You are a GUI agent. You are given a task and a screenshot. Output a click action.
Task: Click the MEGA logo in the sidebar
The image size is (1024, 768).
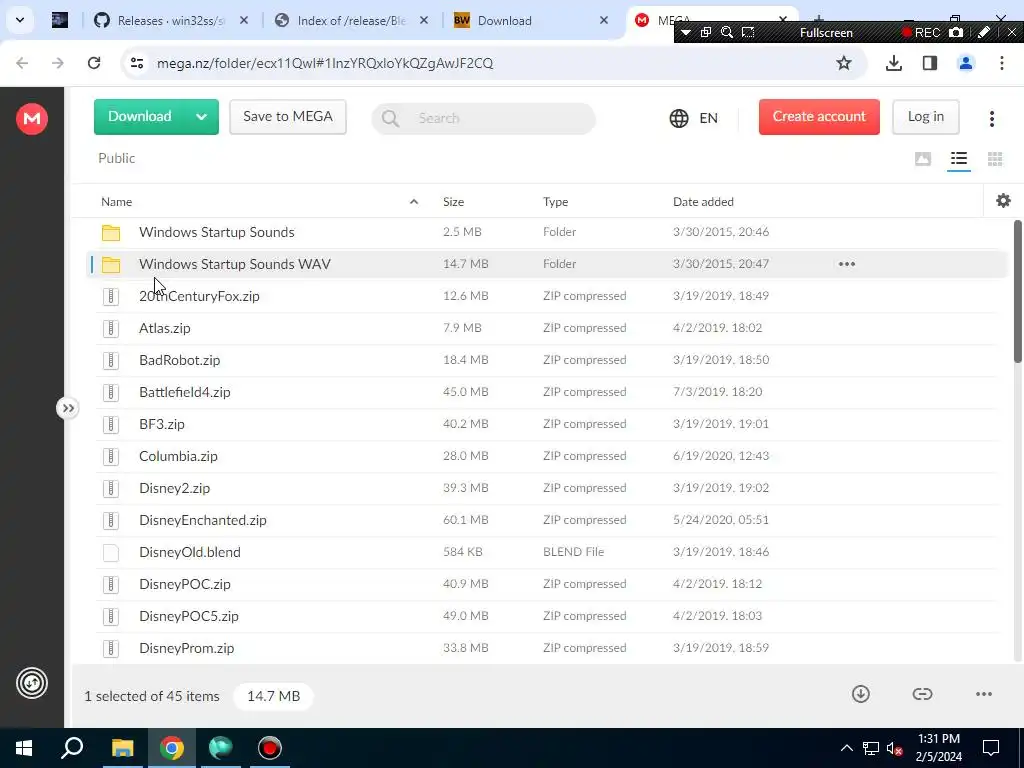coord(31,118)
